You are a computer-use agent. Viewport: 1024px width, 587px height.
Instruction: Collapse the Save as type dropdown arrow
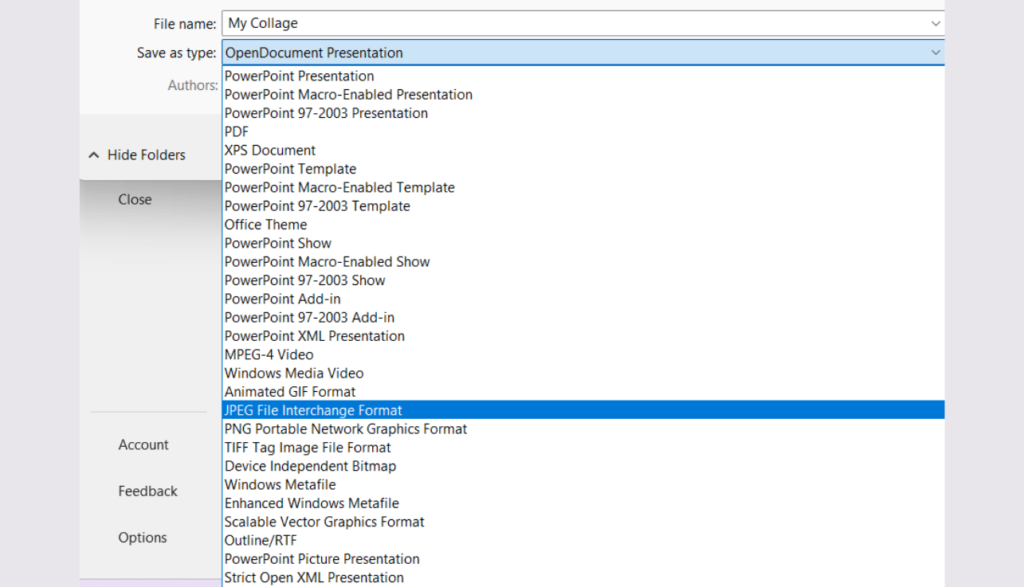pos(935,52)
